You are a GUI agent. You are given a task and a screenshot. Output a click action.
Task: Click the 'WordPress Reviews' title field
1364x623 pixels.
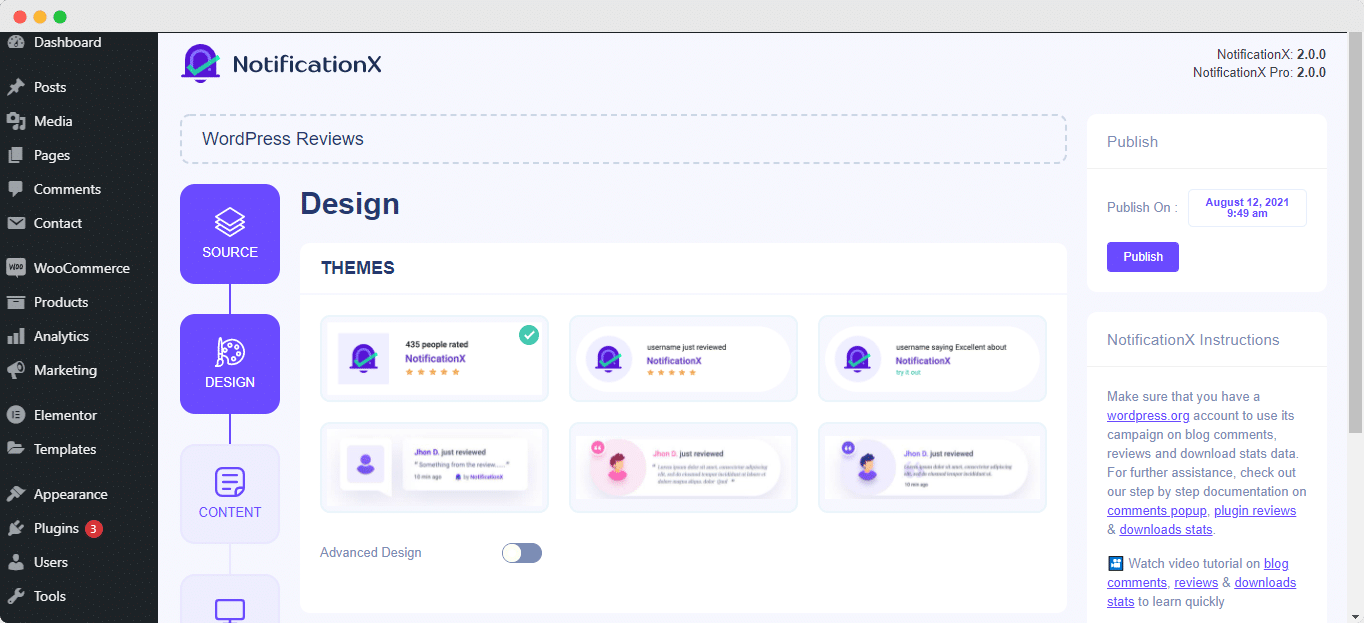coord(623,139)
